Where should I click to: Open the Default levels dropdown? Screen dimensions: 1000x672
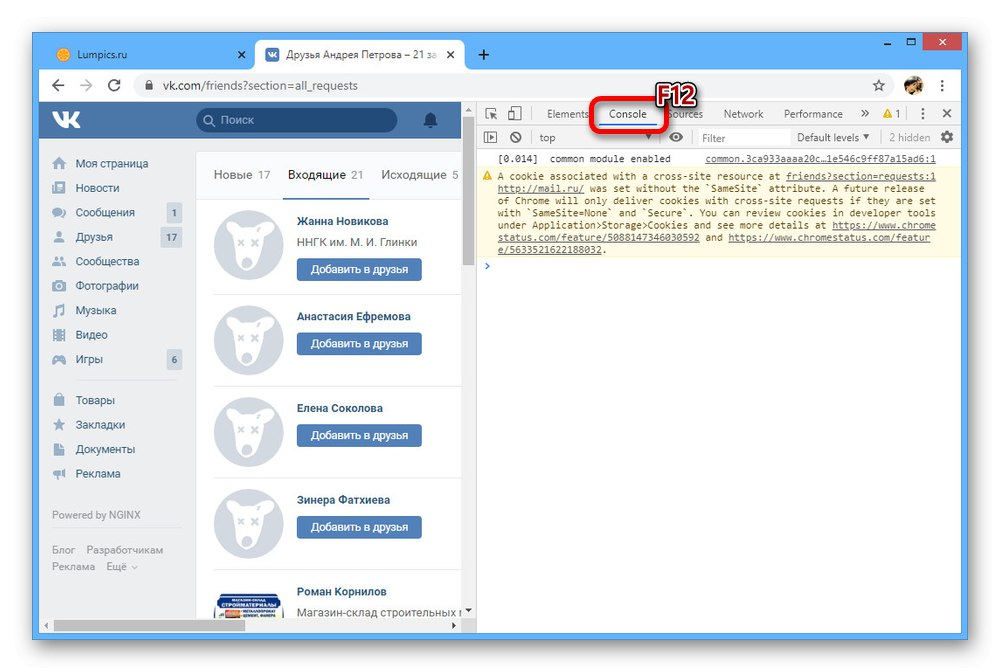[833, 137]
